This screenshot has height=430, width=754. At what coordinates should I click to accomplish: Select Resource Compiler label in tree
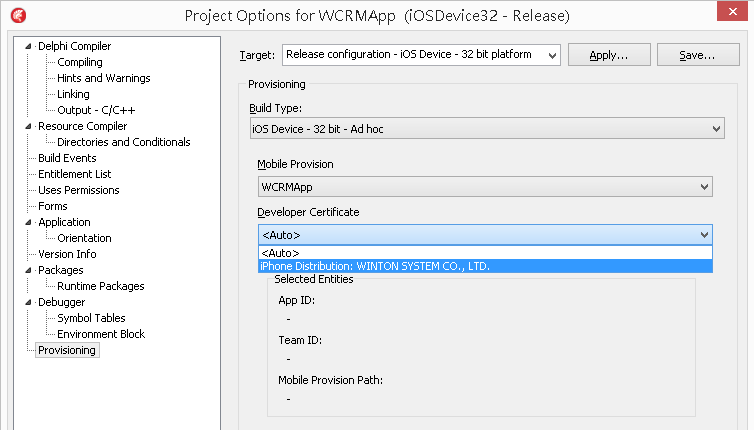click(83, 126)
